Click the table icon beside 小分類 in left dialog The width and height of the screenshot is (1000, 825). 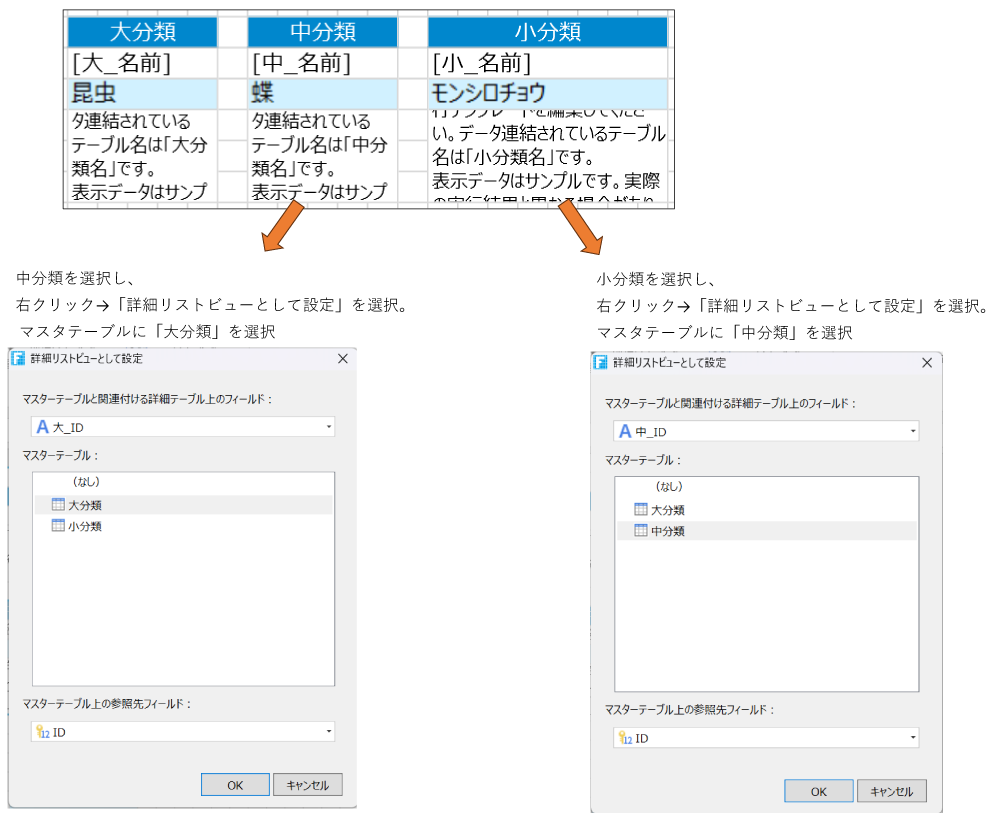(x=58, y=525)
